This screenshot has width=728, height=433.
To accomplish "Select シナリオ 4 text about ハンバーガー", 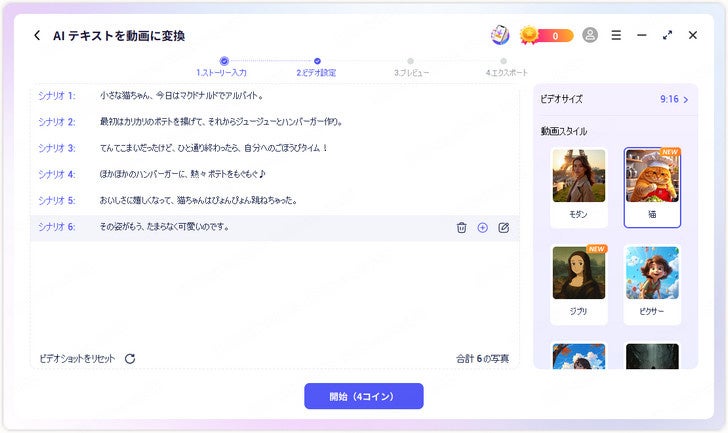I will click(x=182, y=174).
